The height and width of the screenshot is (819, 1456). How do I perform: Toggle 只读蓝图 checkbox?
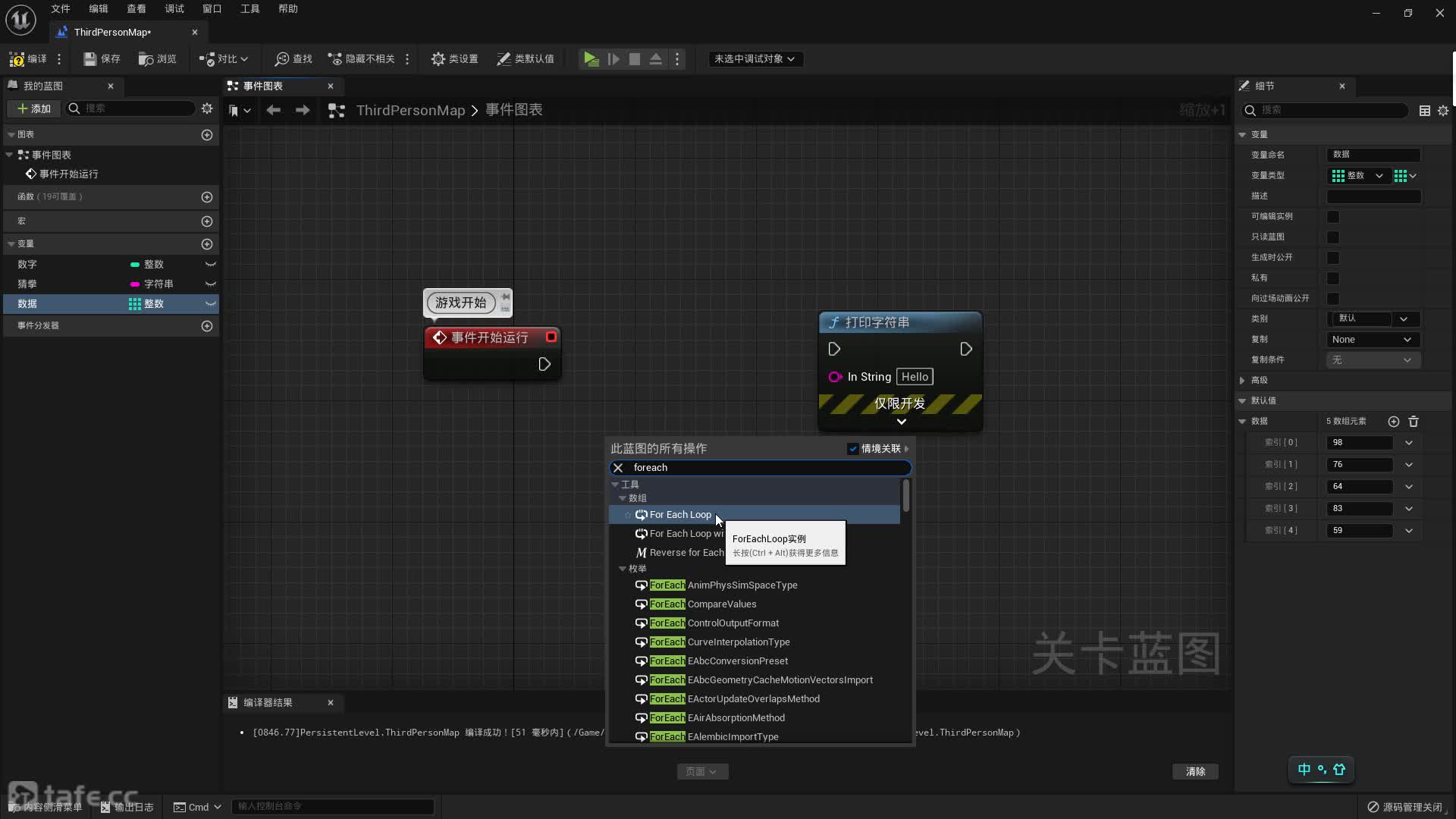click(1333, 237)
